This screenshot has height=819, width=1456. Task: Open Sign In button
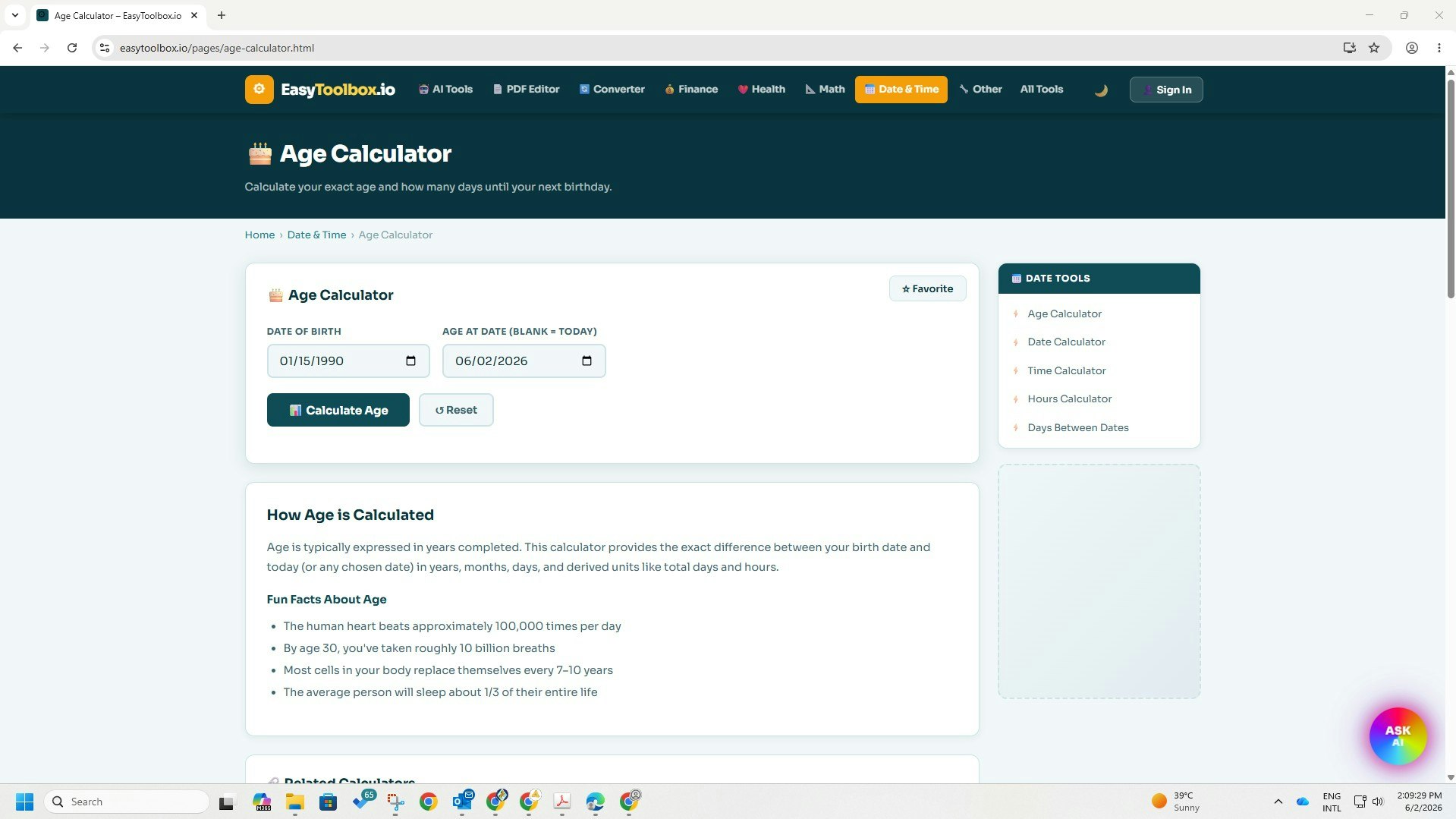1165,90
